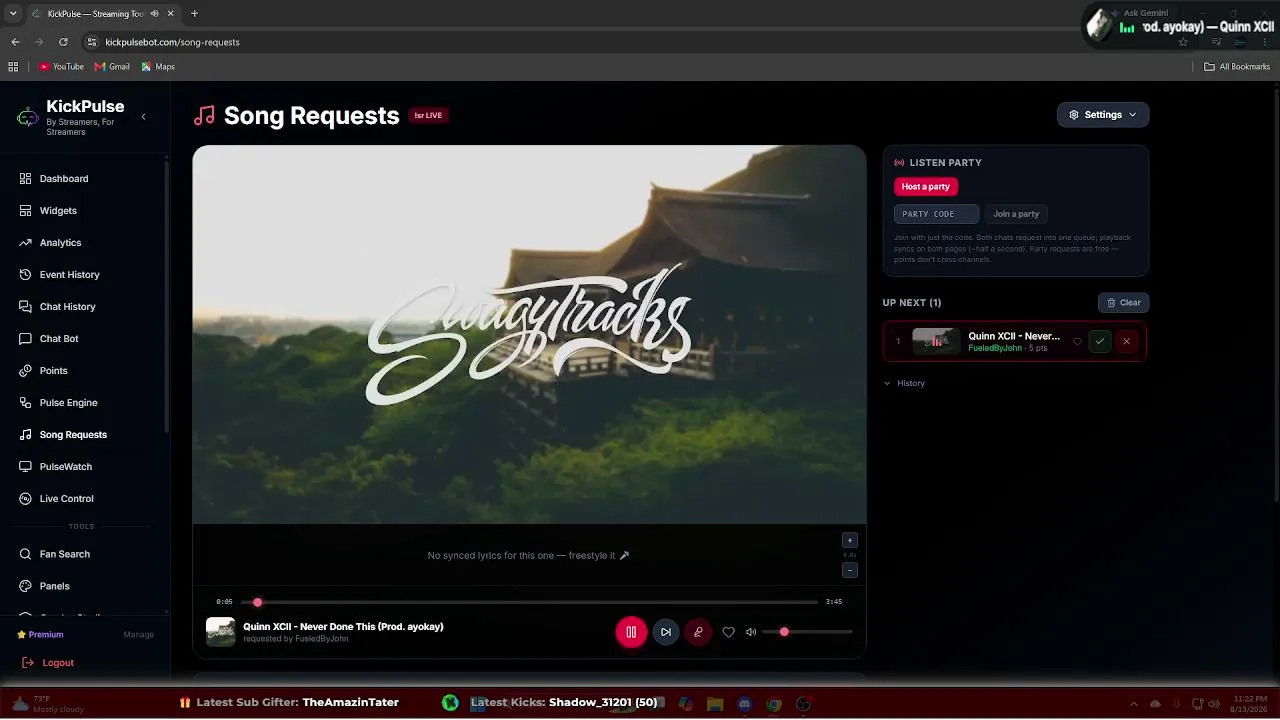Open the All Bookmarks folder

(1237, 67)
